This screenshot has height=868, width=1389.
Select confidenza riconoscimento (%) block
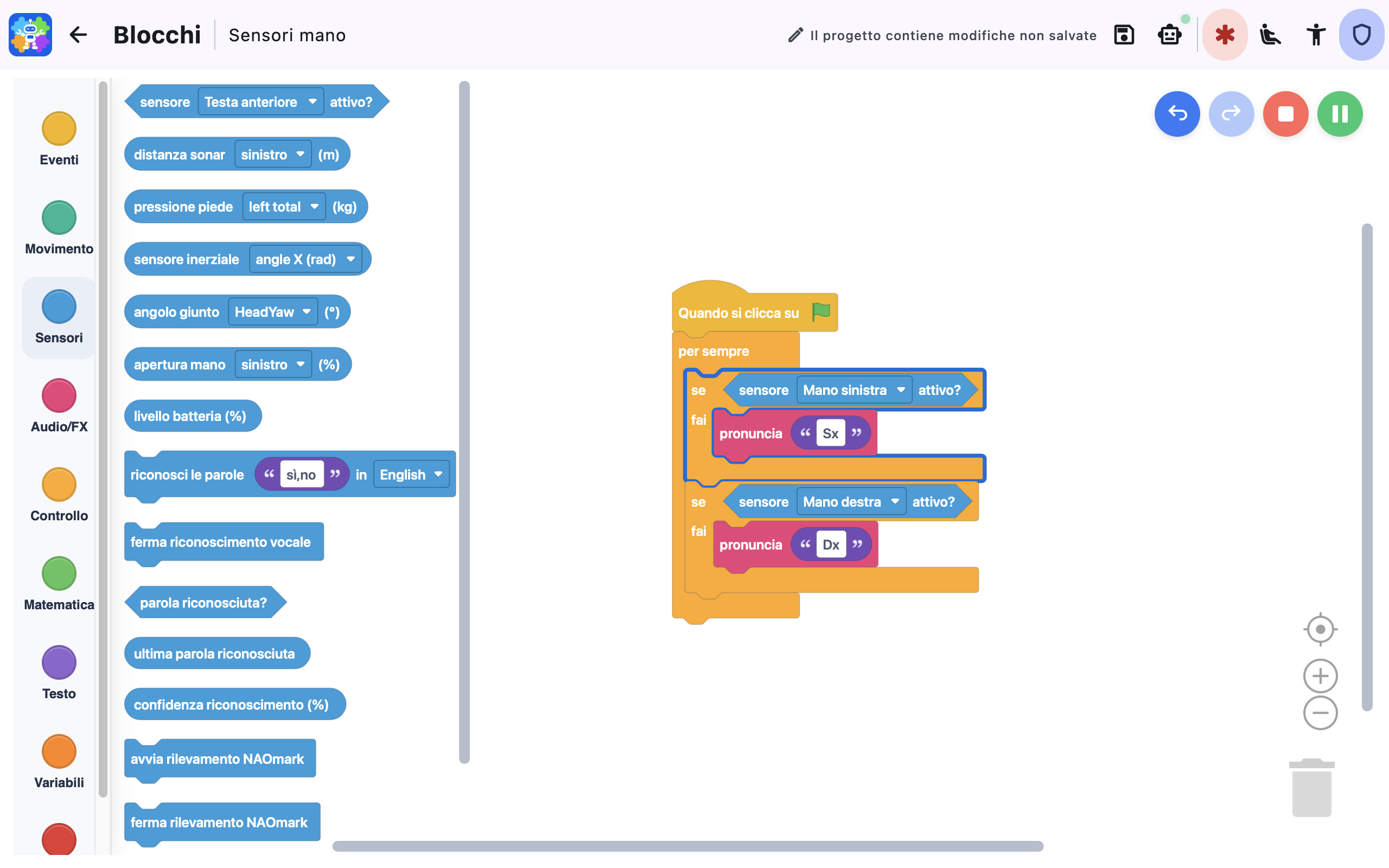(x=235, y=704)
